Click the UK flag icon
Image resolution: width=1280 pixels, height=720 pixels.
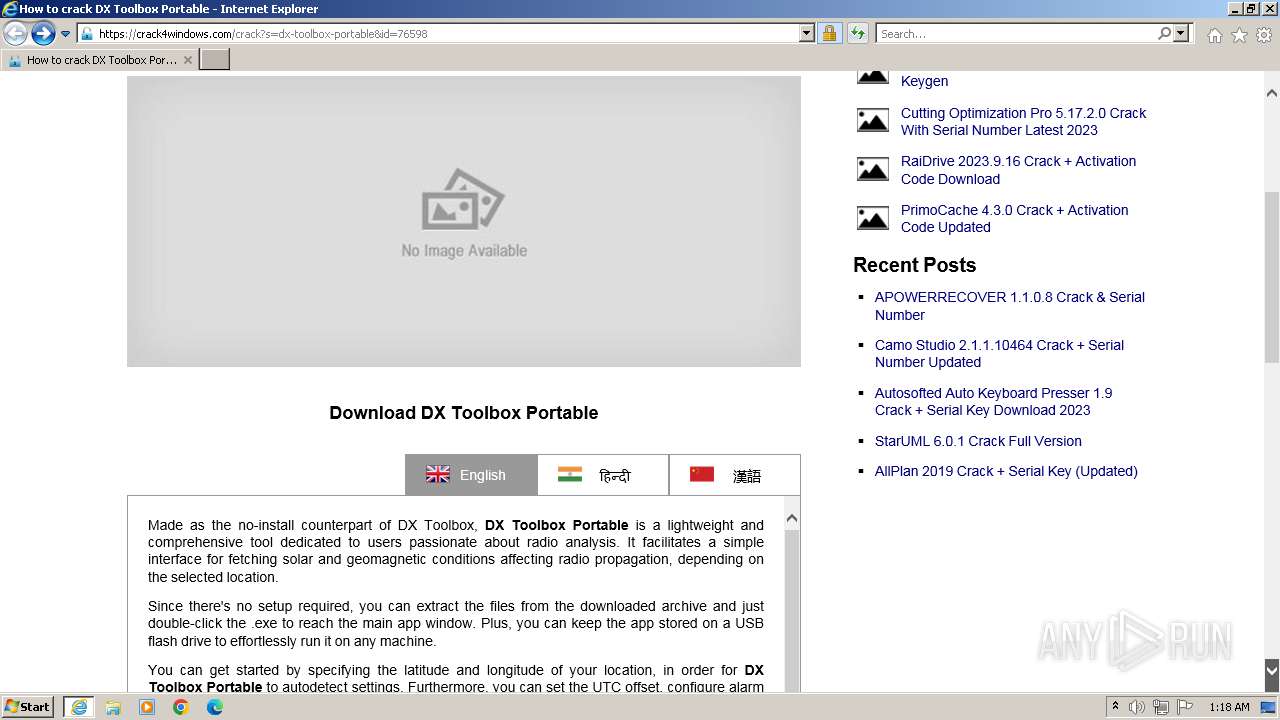[x=438, y=474]
